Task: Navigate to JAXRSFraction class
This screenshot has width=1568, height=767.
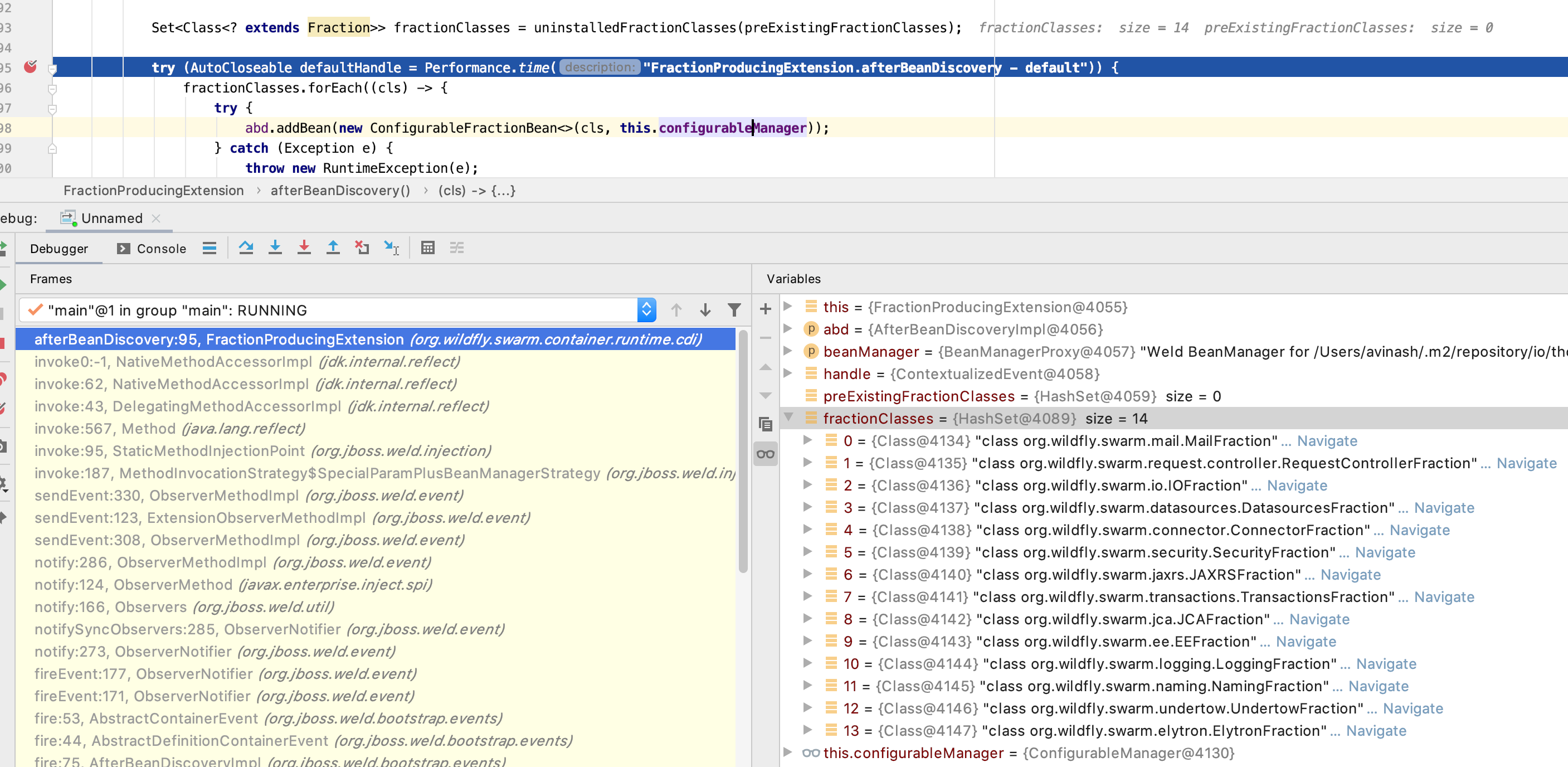Action: 1351,575
